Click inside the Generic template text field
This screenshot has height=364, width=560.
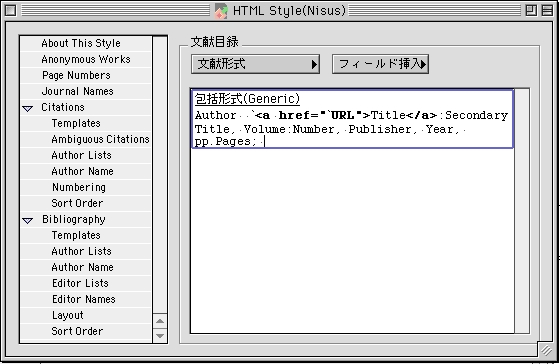352,119
